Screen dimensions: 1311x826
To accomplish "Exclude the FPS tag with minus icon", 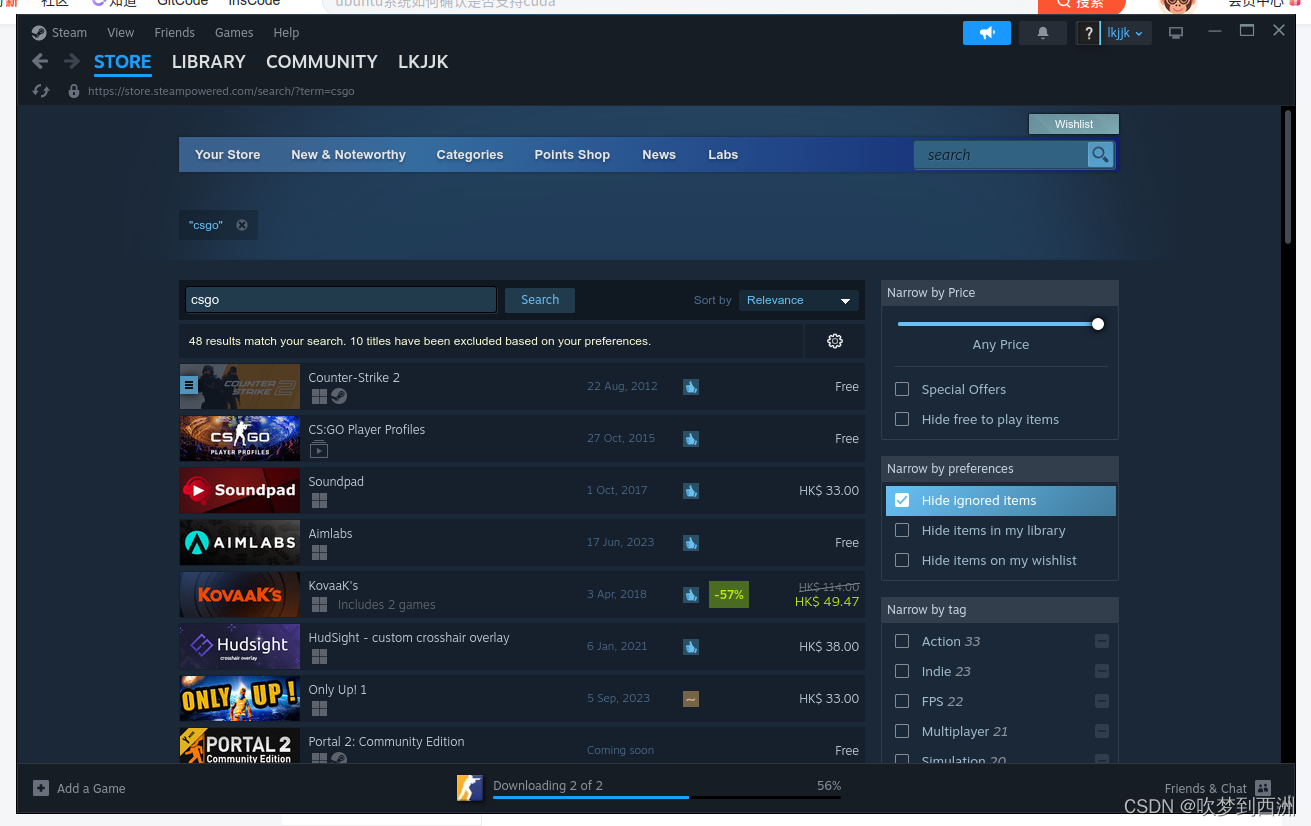I will pos(1102,701).
